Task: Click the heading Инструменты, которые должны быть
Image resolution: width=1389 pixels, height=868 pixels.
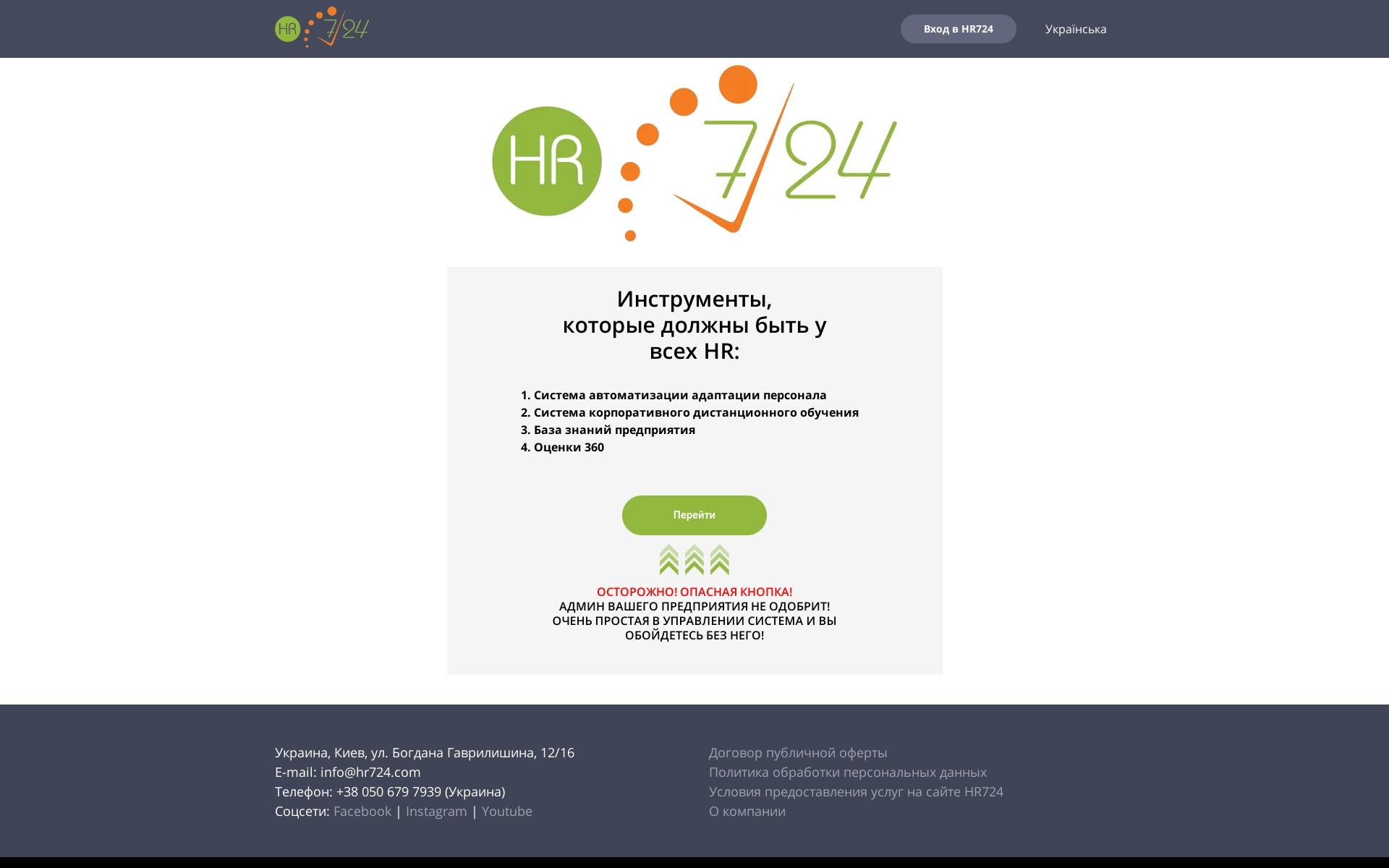Action: pos(694,325)
